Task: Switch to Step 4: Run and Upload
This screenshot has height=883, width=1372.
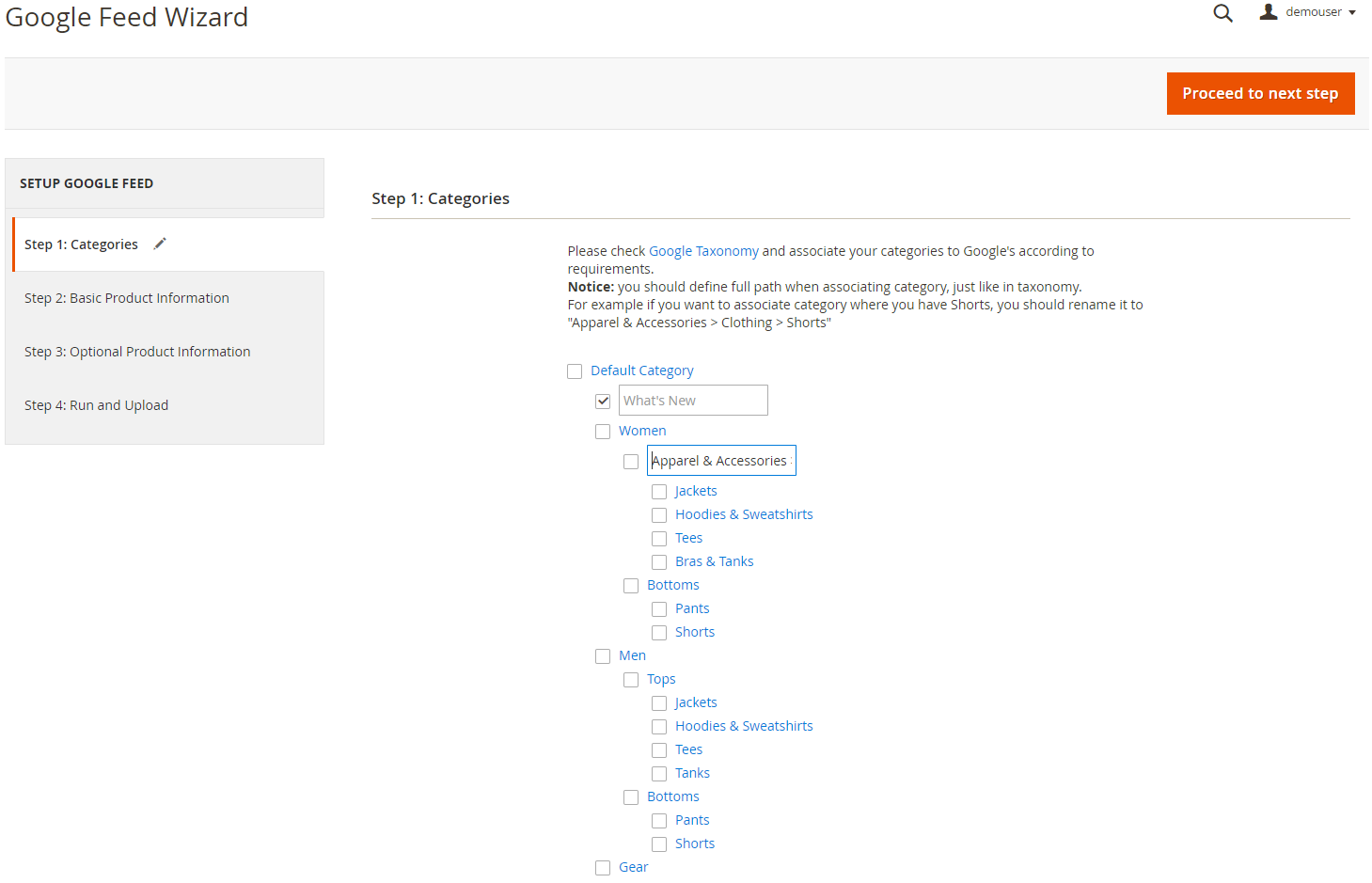Action: (x=97, y=405)
